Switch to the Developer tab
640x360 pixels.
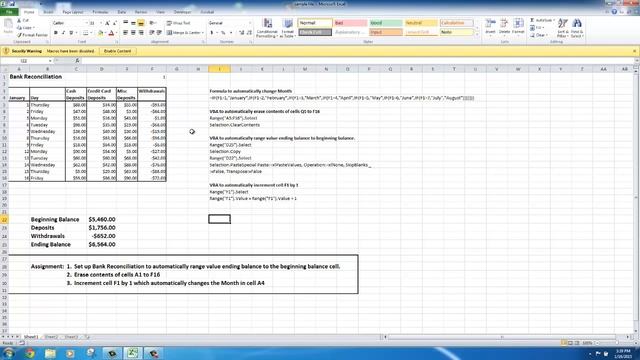tap(182, 12)
